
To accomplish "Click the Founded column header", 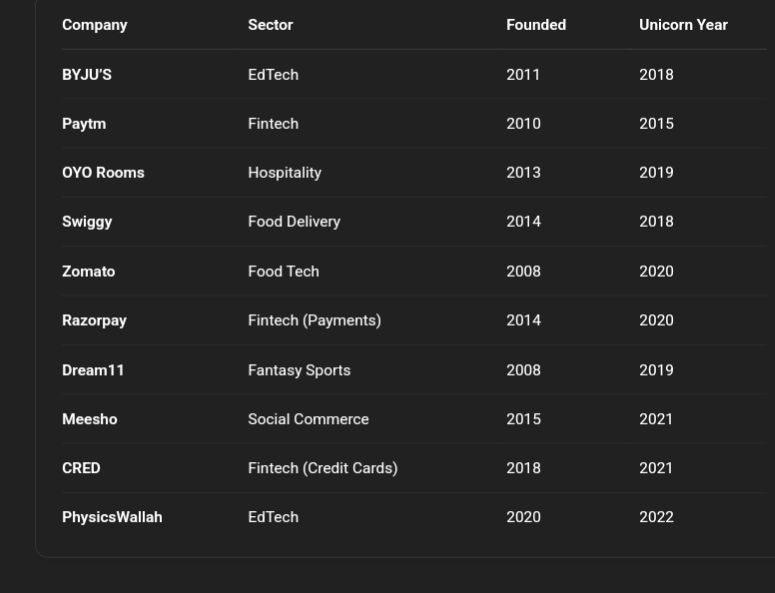I will click(536, 25).
